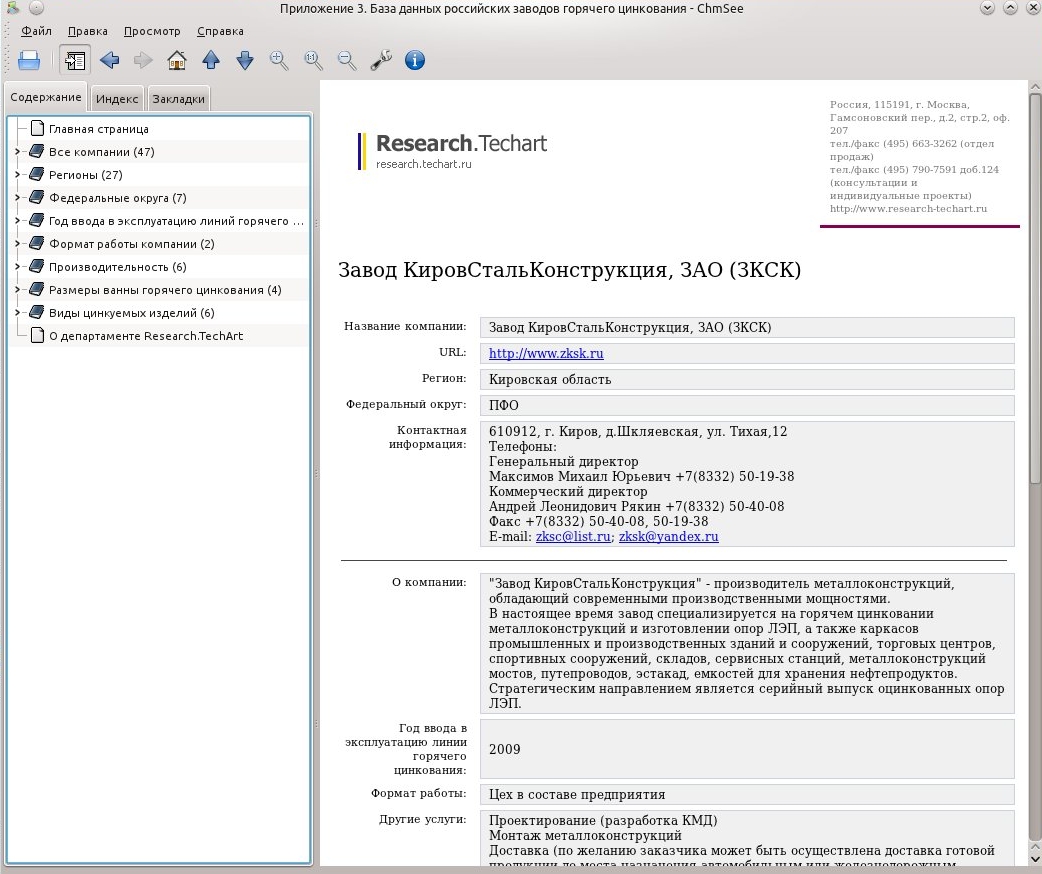Image resolution: width=1042 pixels, height=874 pixels.
Task: Click the Главная страница page icon
Action: [x=37, y=128]
